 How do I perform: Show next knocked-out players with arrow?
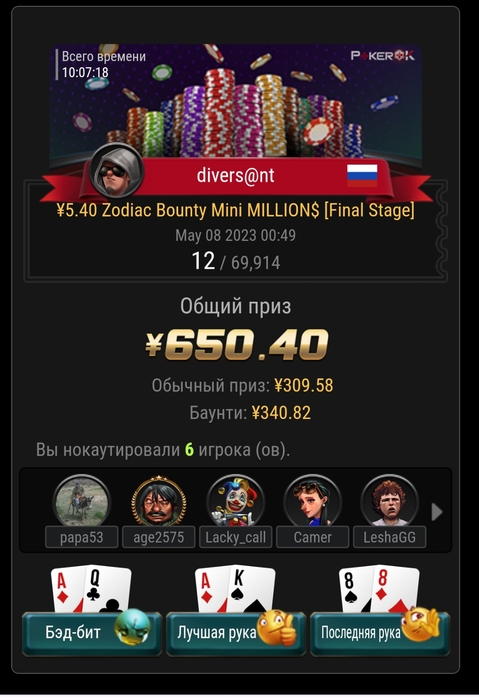click(437, 512)
